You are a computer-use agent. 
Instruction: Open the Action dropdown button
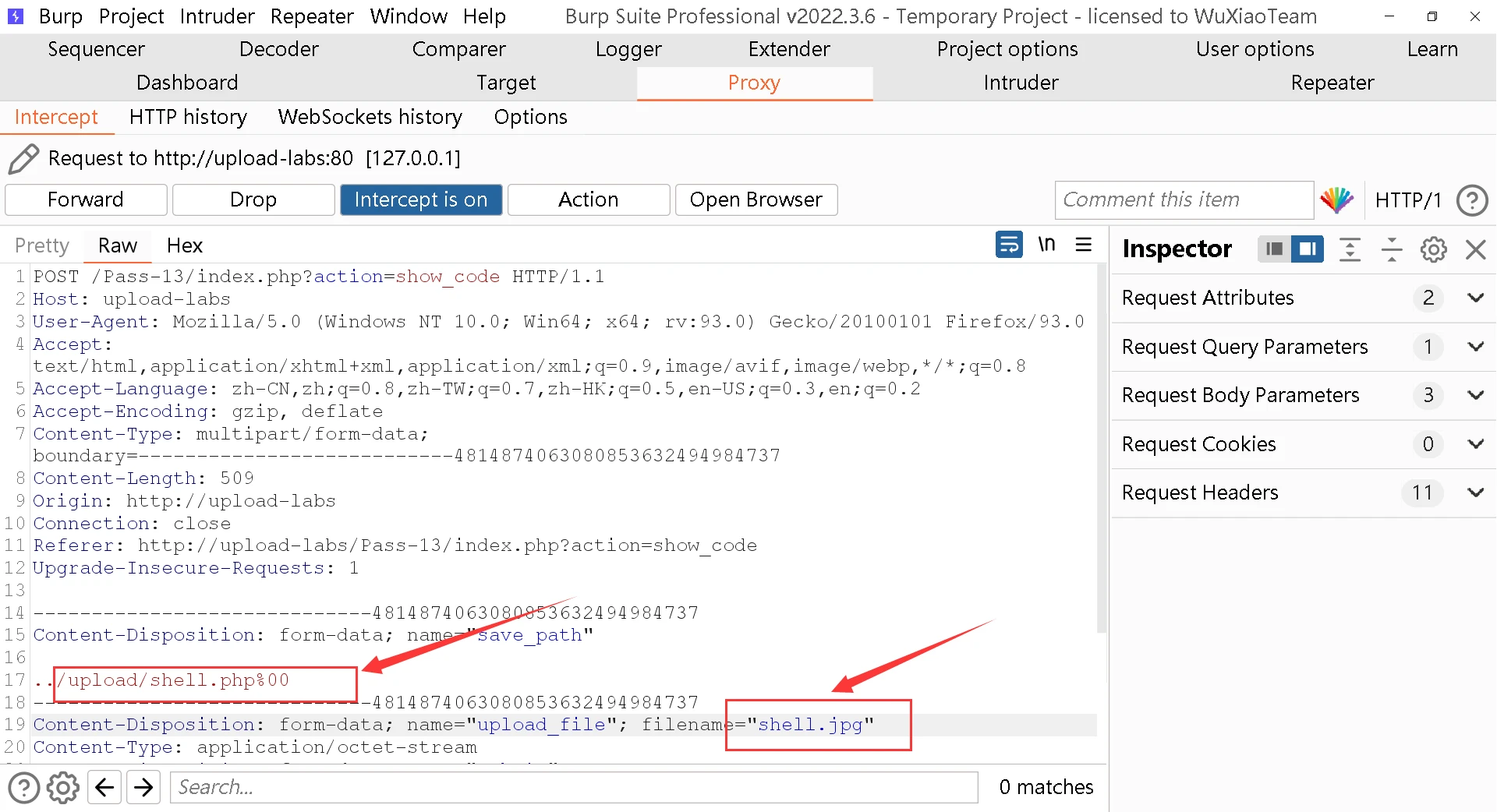pyautogui.click(x=589, y=199)
